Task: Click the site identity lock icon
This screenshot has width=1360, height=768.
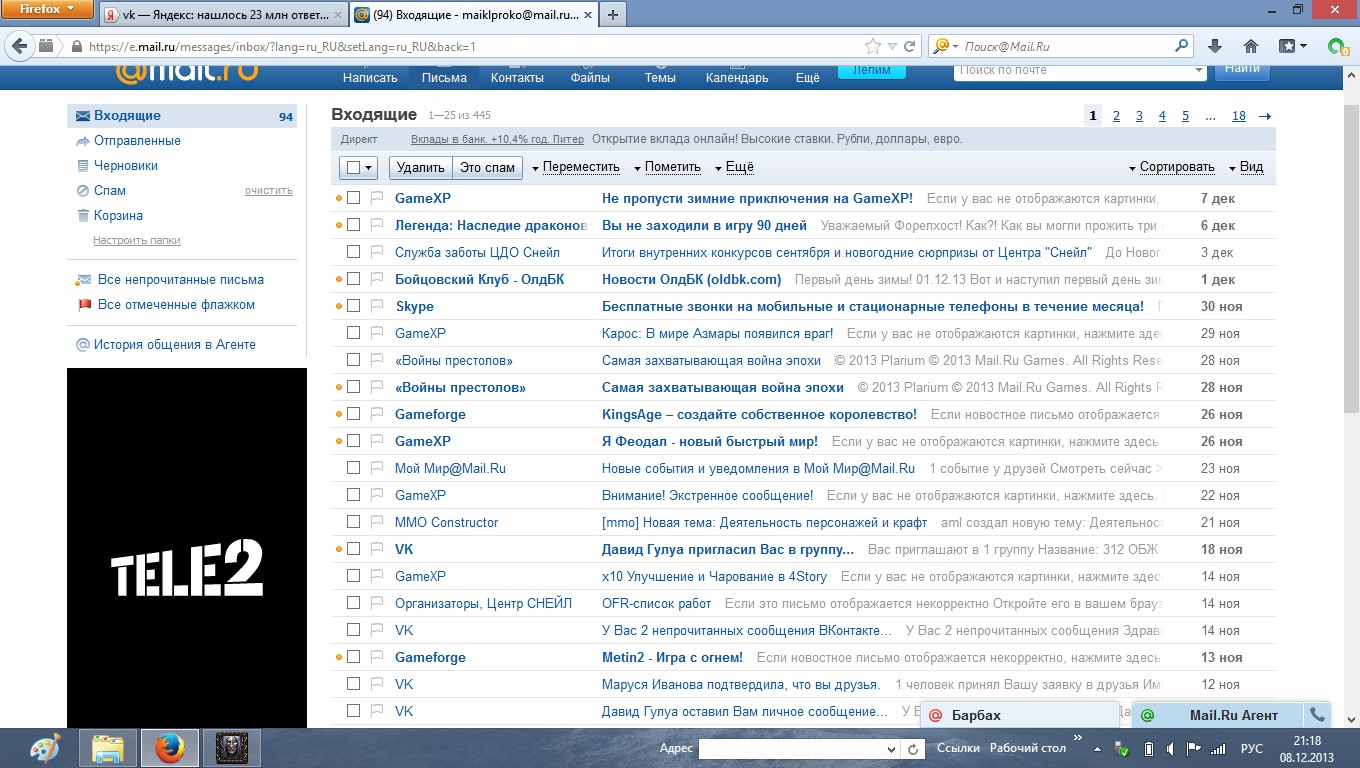Action: coord(76,47)
